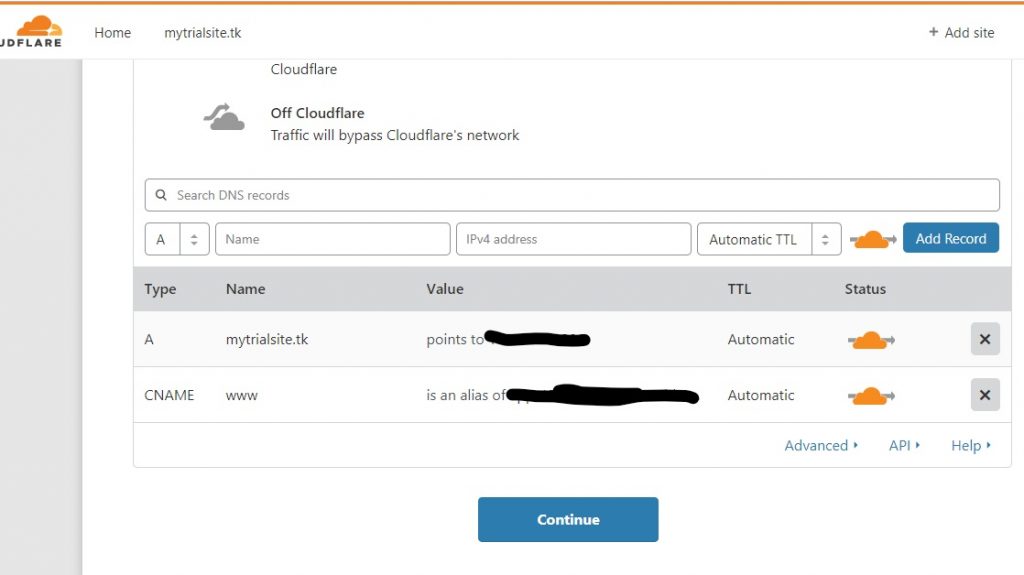Screen dimensions: 1024x575
Task: Expand the Advanced link
Action: click(821, 445)
